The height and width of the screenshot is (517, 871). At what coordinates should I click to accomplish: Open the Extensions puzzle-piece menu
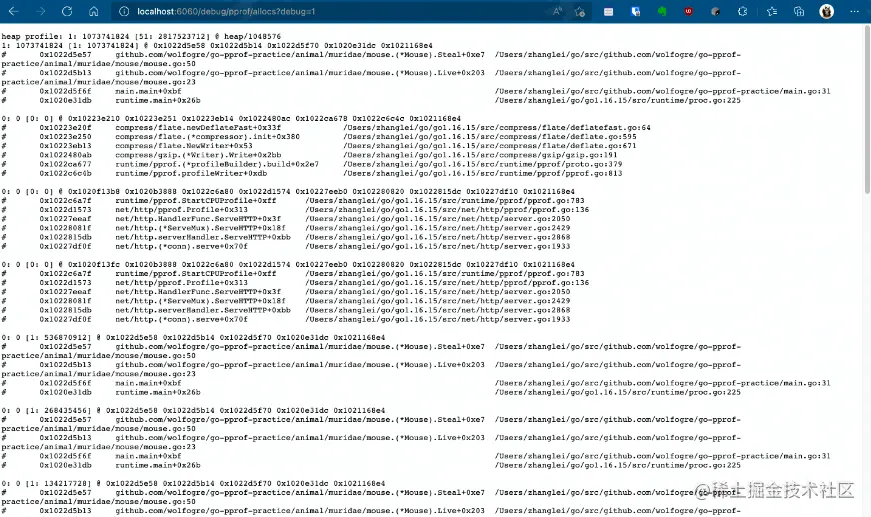pos(743,11)
